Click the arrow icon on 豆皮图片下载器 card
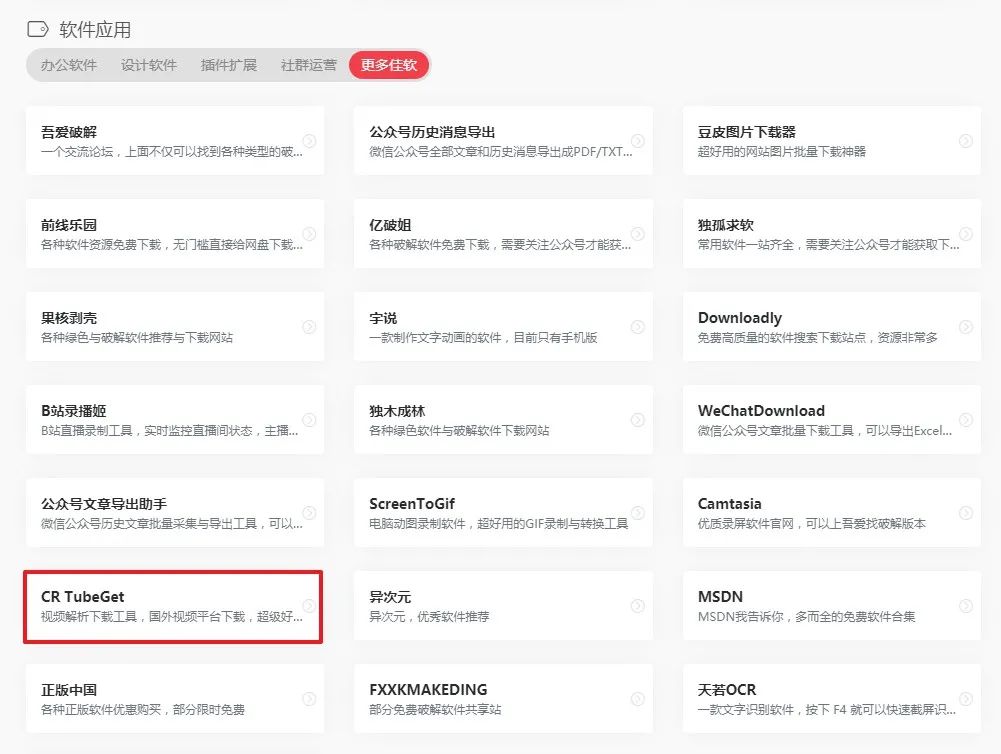1001x754 pixels. (966, 140)
